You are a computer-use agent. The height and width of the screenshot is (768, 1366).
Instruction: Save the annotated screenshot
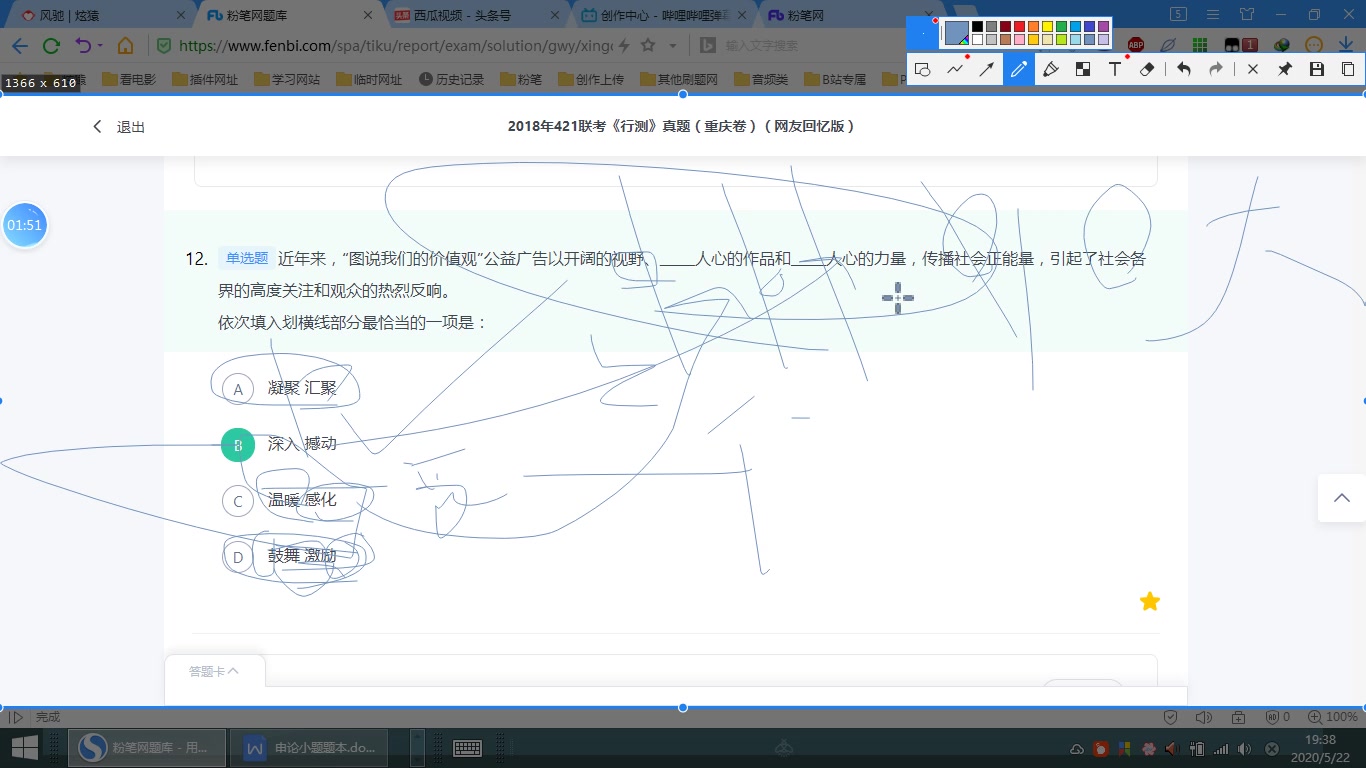(x=1315, y=69)
